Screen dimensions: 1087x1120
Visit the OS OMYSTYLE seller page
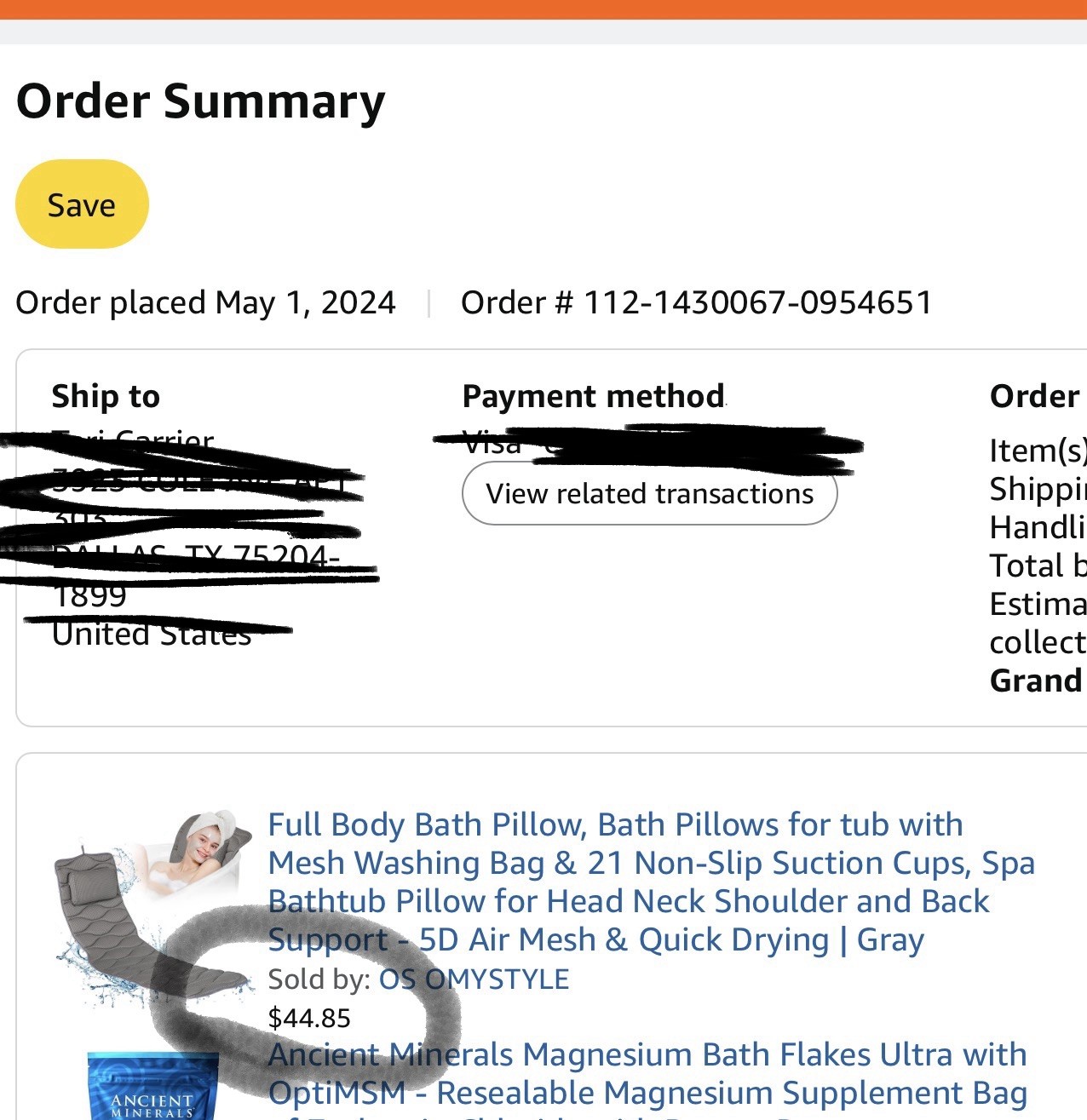coord(474,979)
